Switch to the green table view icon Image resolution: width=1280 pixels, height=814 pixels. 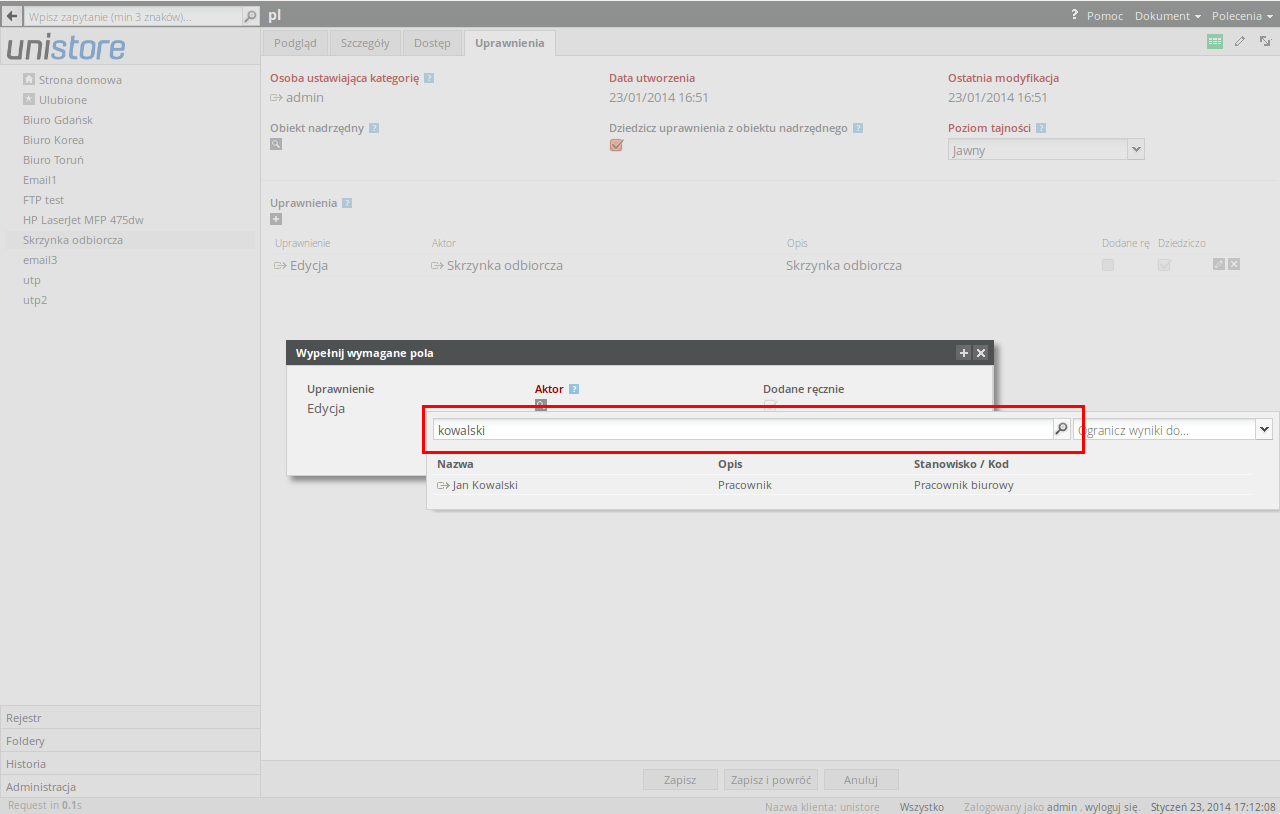pos(1215,42)
